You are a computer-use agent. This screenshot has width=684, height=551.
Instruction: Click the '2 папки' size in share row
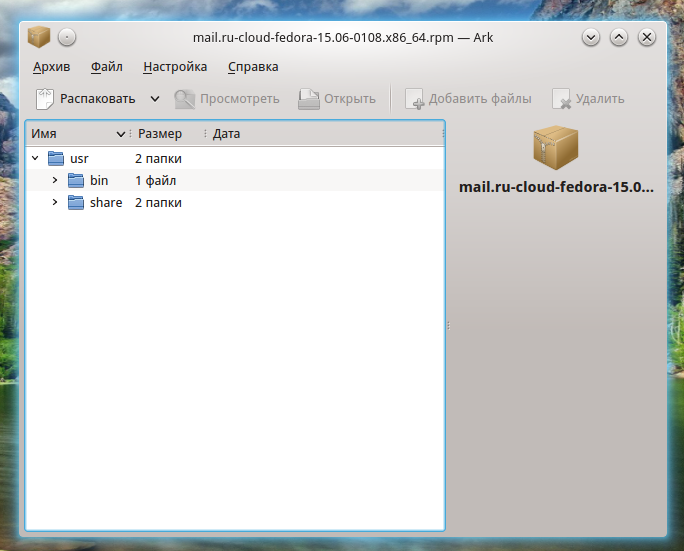[x=158, y=203]
